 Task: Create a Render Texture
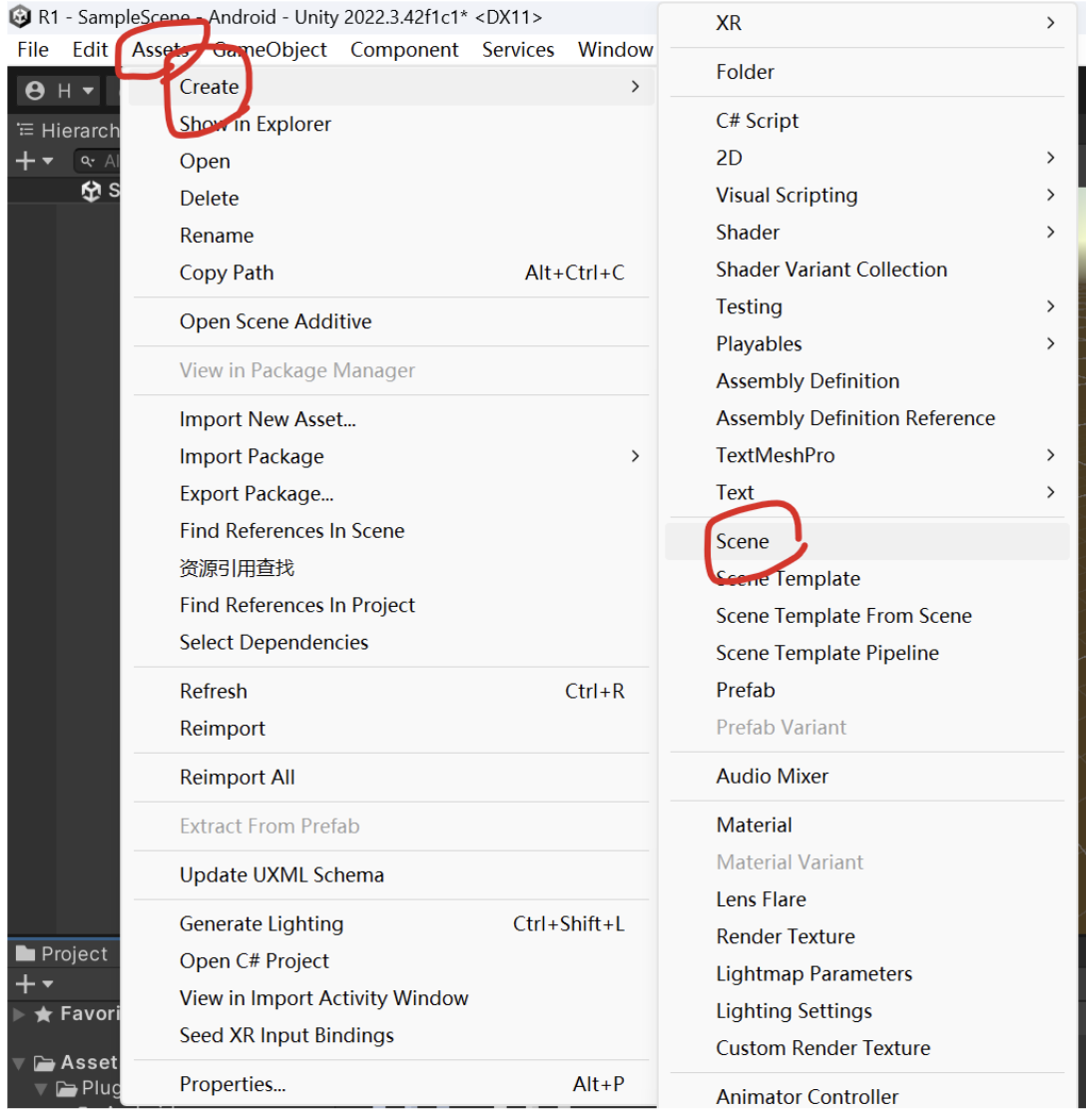pos(867,936)
